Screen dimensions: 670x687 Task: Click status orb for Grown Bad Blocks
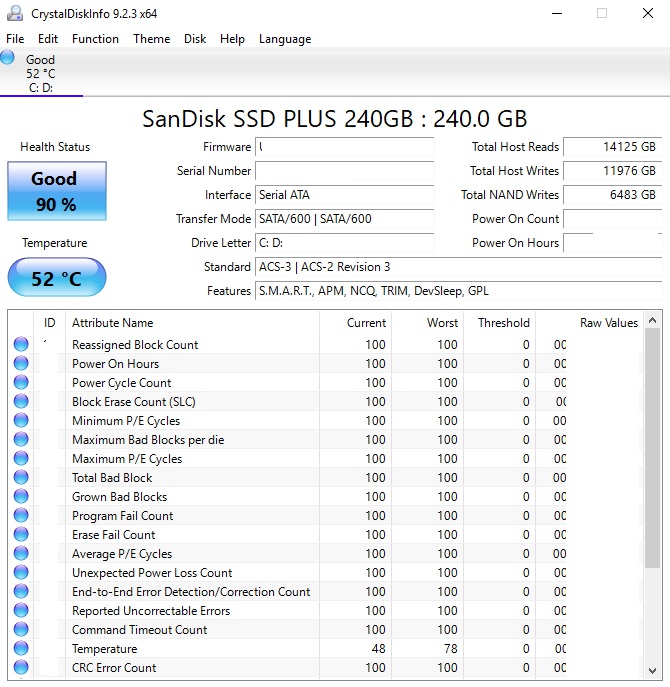21,496
